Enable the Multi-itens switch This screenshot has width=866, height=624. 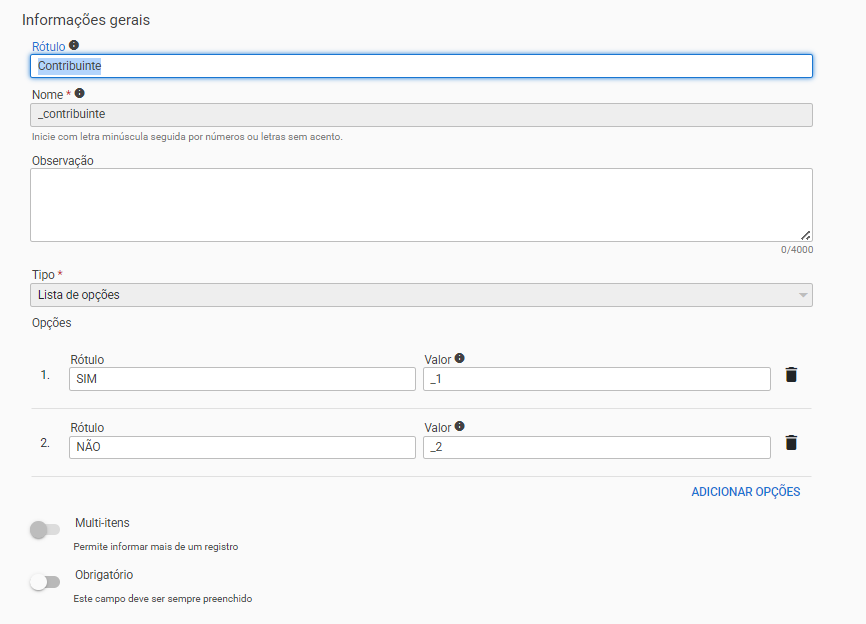[x=45, y=530]
